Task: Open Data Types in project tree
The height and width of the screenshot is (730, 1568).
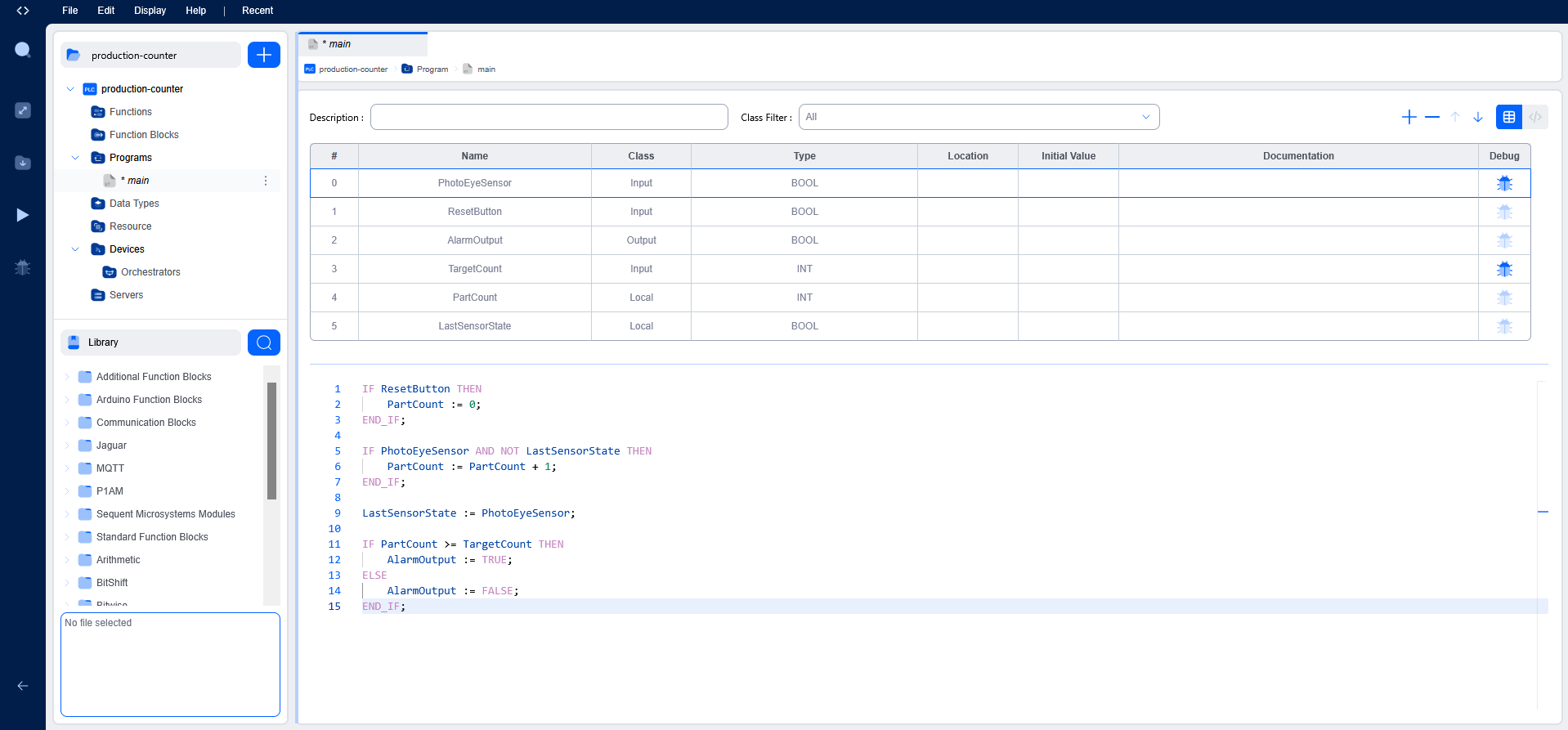Action: [x=134, y=204]
